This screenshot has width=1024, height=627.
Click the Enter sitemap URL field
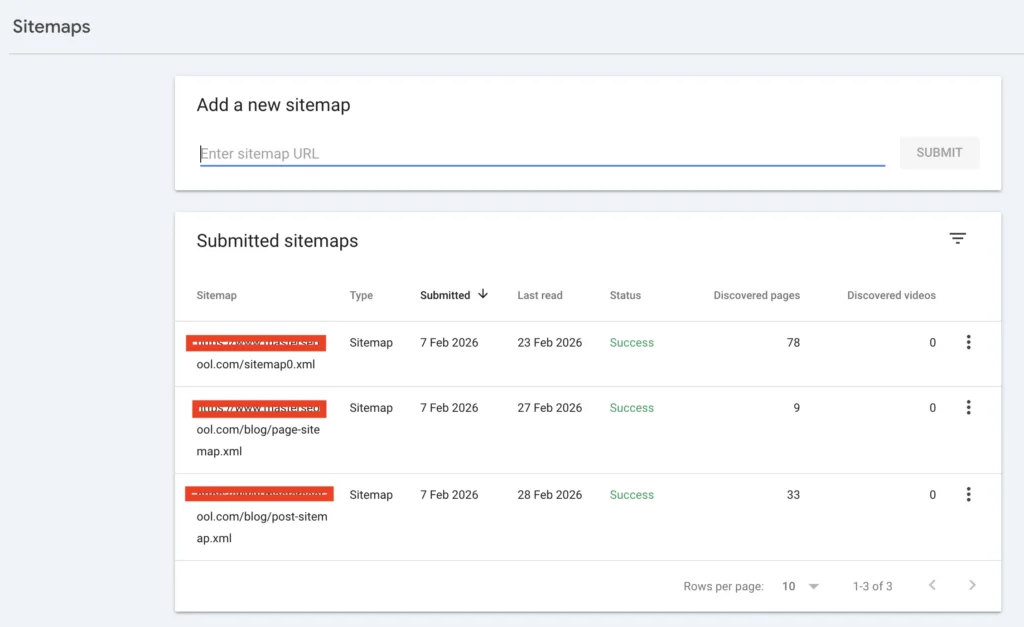click(x=540, y=152)
